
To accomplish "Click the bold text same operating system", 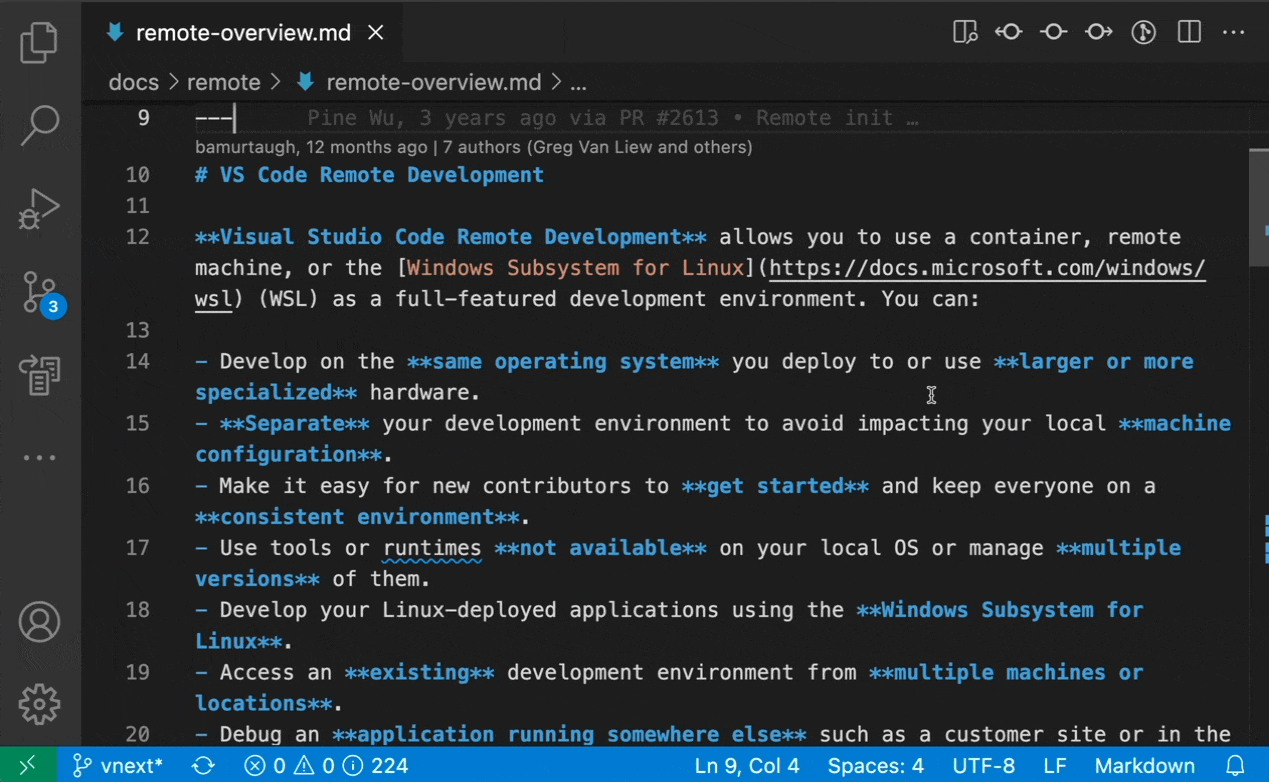I will 563,361.
